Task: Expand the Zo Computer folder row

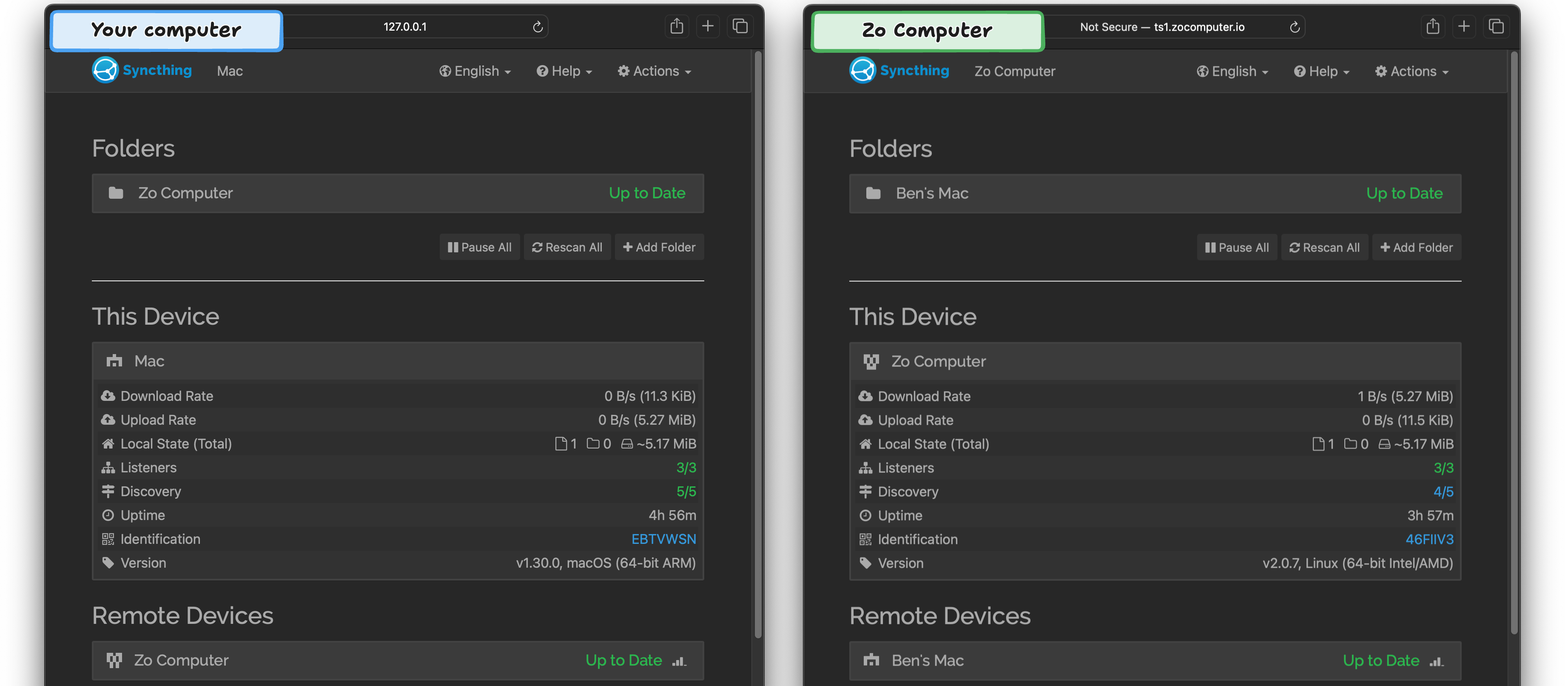Action: 398,193
